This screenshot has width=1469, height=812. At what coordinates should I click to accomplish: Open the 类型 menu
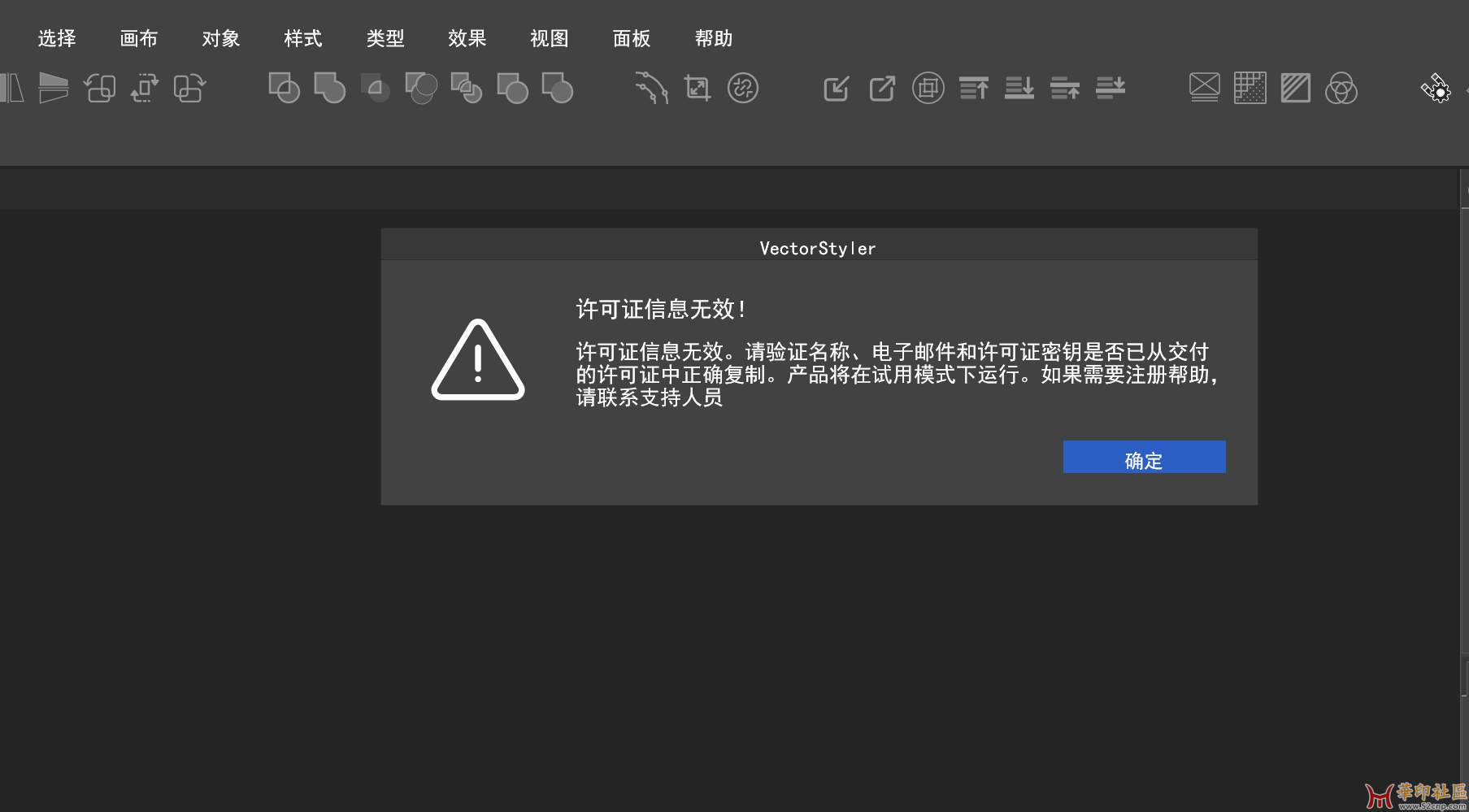point(385,38)
